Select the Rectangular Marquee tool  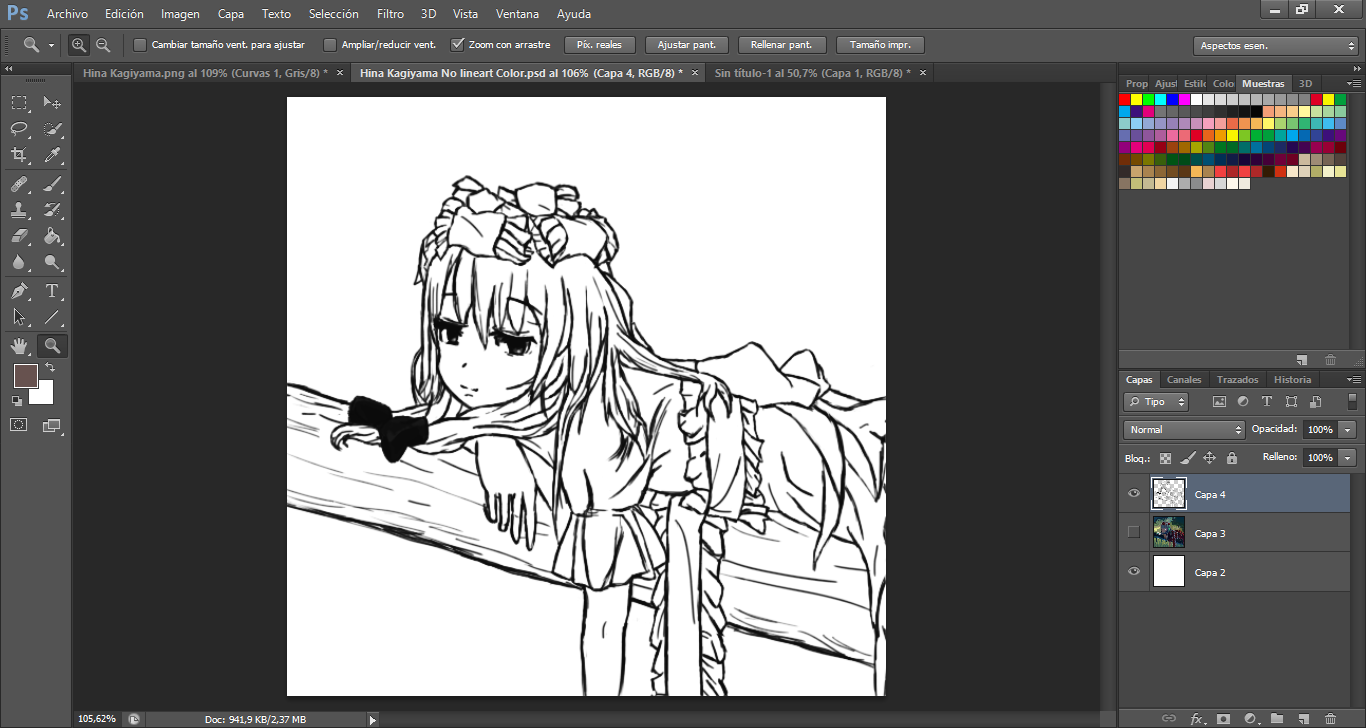coord(19,103)
